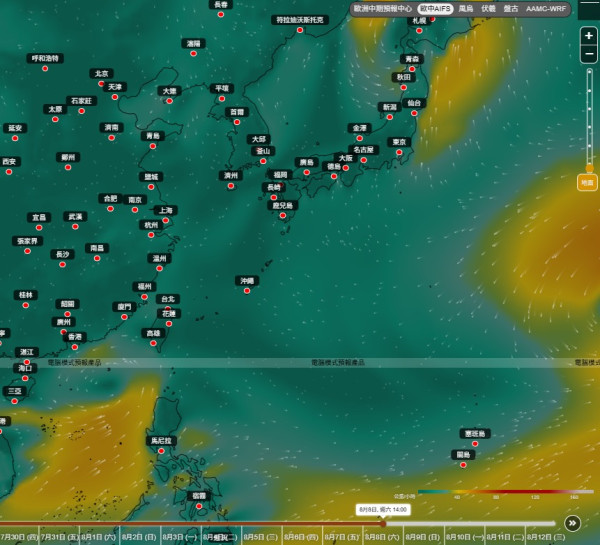Viewport: 600px width, 545px height.
Task: Select the 高雄 city marker
Action: [x=153, y=343]
